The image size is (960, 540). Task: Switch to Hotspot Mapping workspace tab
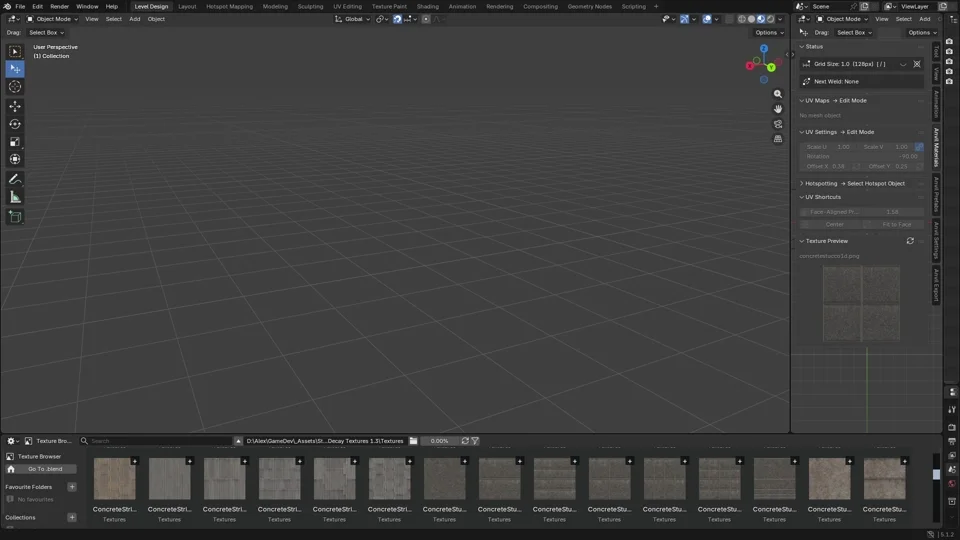(229, 6)
